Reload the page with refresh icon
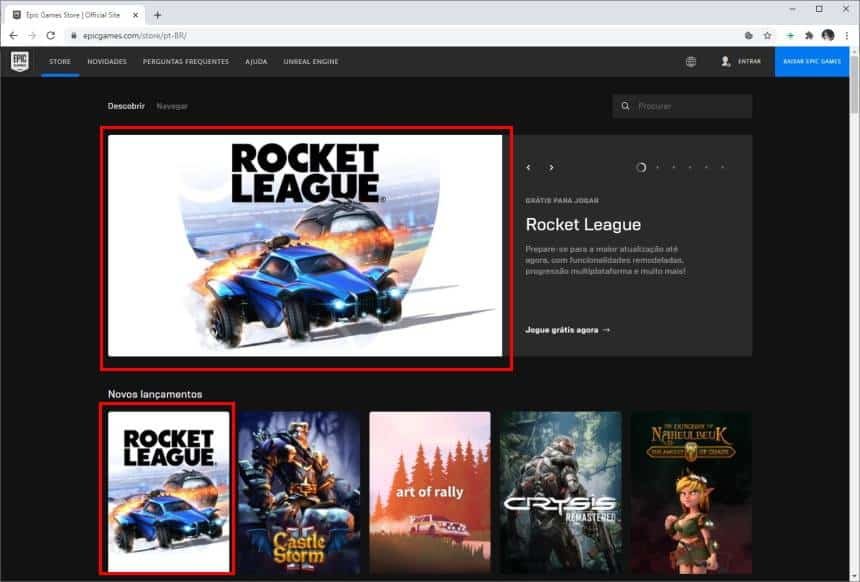860x582 pixels. coord(51,36)
